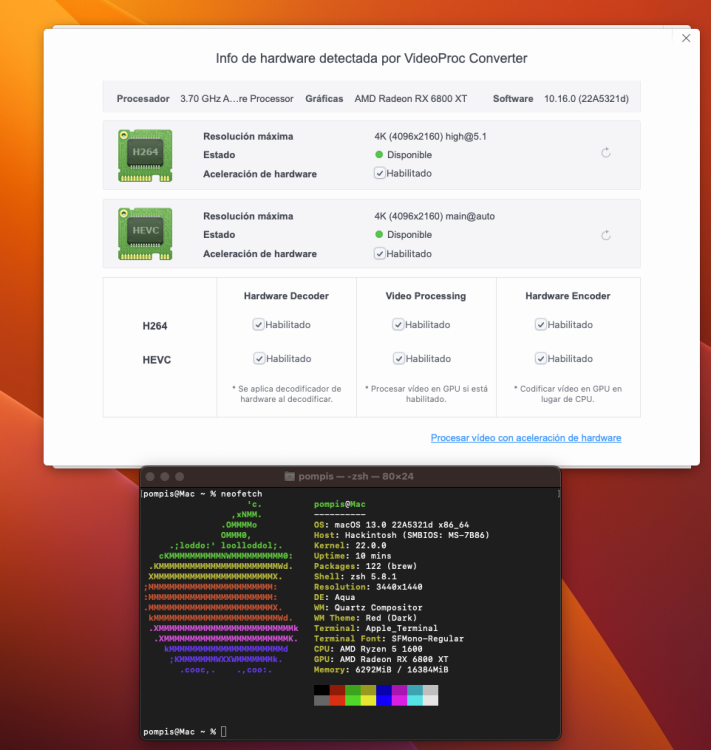Click the H264 row label in table
The width and height of the screenshot is (711, 750).
[155, 326]
